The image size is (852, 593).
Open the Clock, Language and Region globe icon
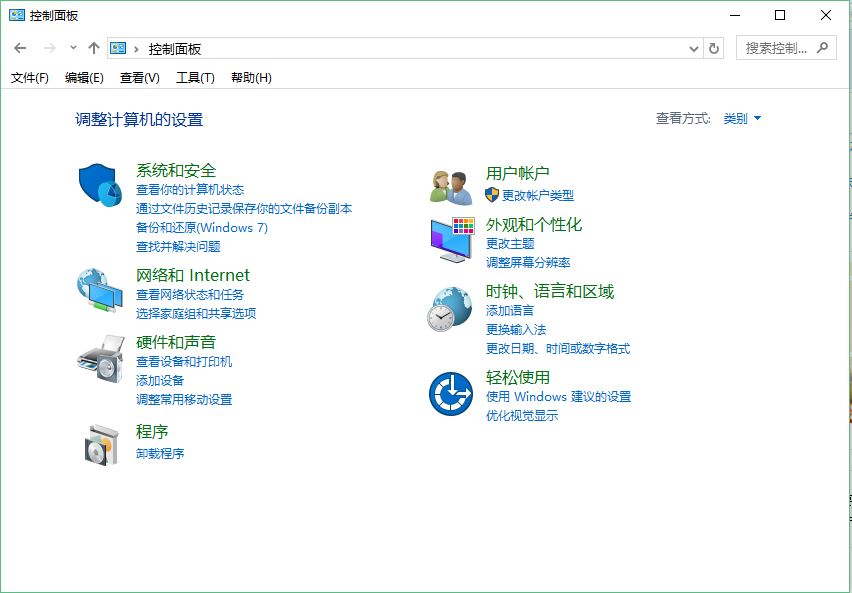coord(449,309)
